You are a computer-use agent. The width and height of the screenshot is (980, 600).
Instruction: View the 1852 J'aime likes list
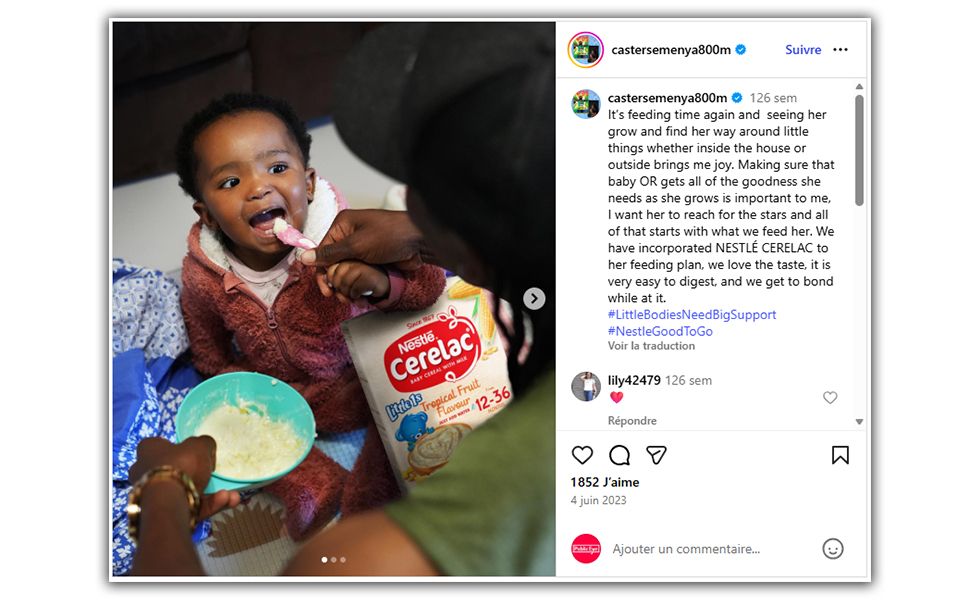604,482
